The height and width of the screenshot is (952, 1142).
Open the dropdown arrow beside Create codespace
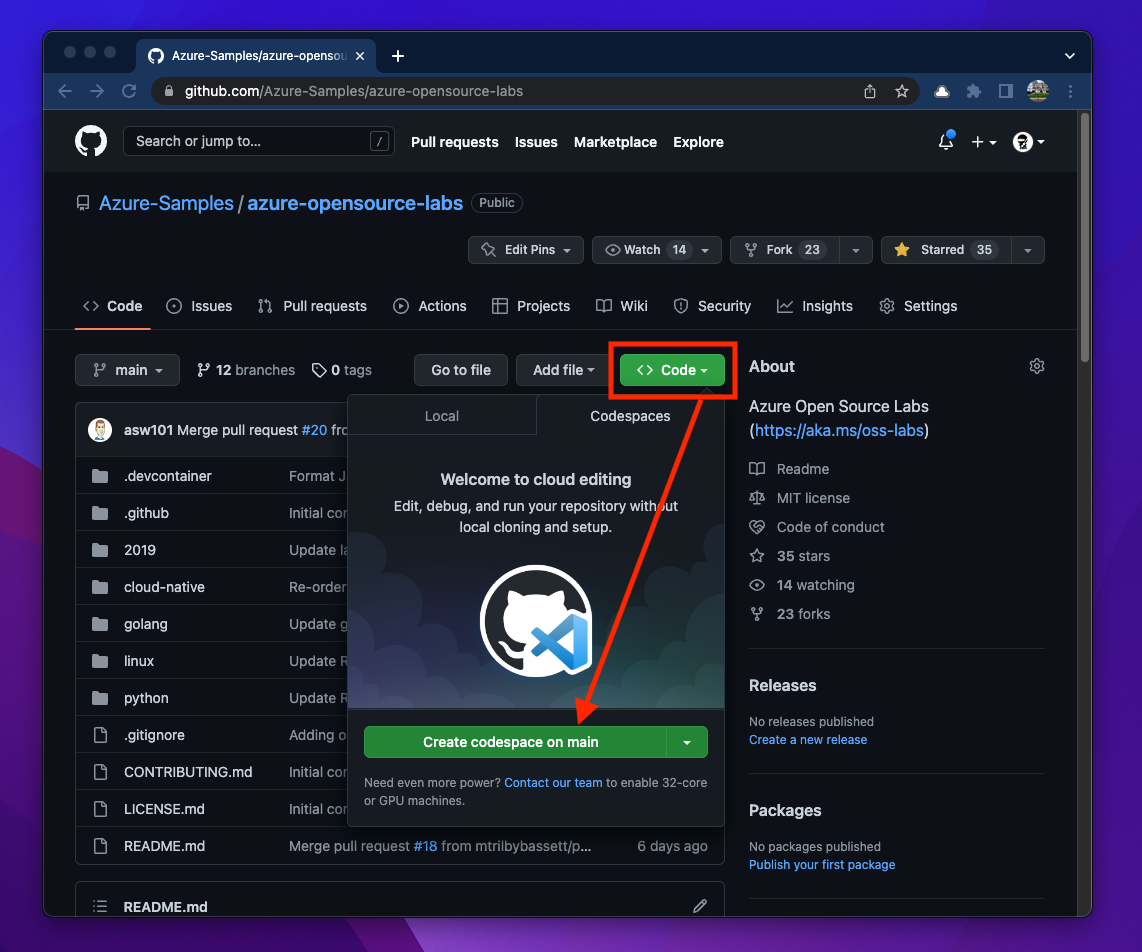(x=687, y=742)
